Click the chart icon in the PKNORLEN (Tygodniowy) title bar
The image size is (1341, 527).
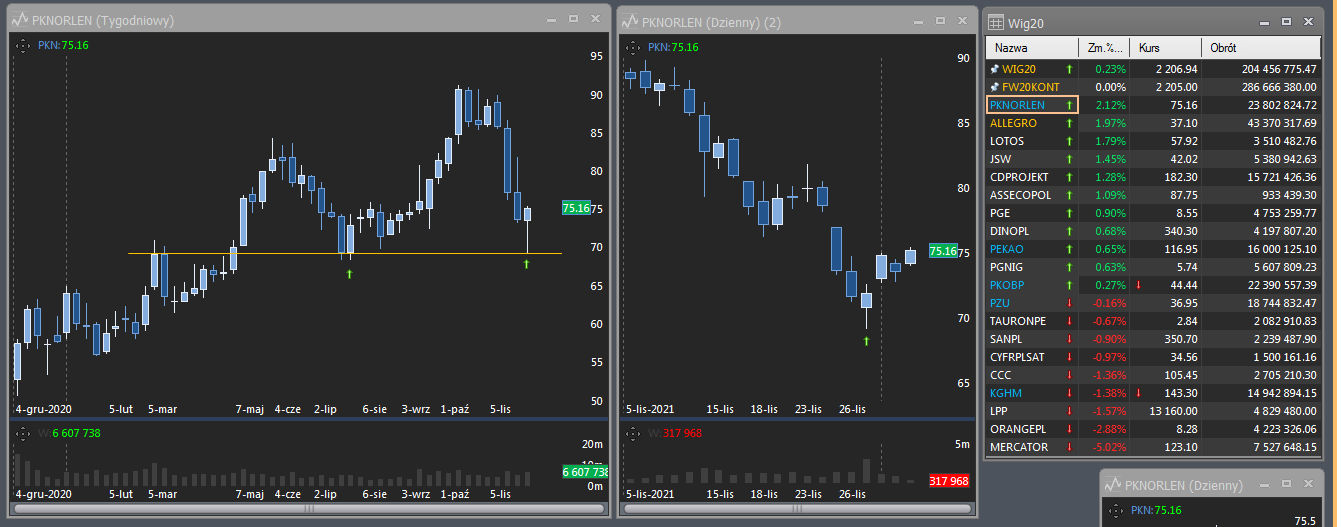coord(21,19)
